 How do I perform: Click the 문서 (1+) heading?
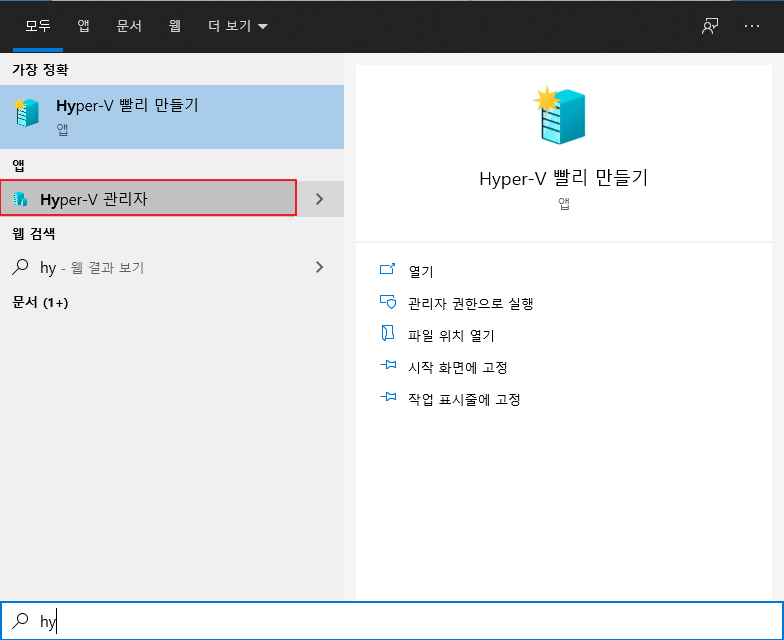[x=40, y=302]
